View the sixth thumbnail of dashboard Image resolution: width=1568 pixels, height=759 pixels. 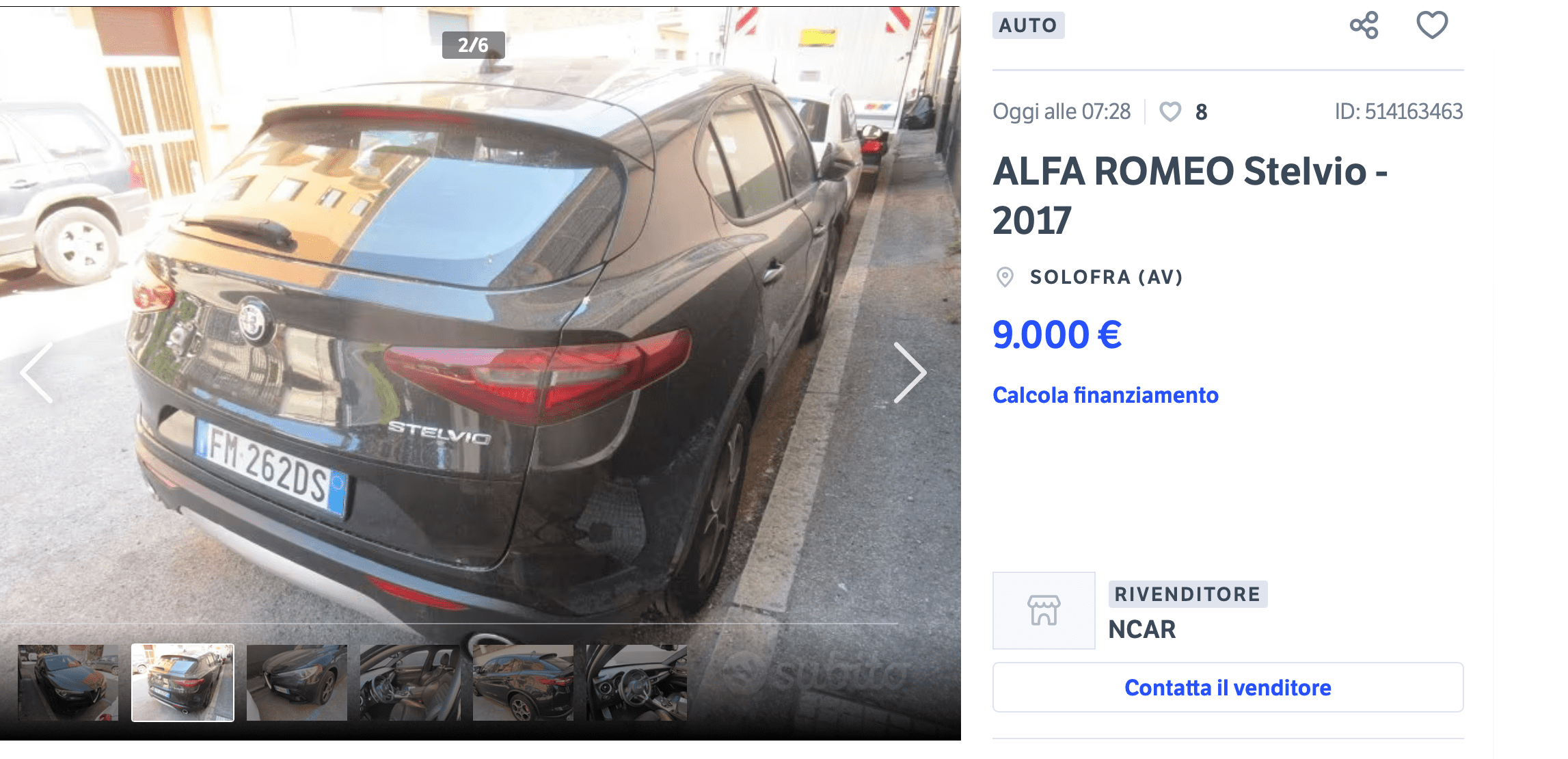636,682
